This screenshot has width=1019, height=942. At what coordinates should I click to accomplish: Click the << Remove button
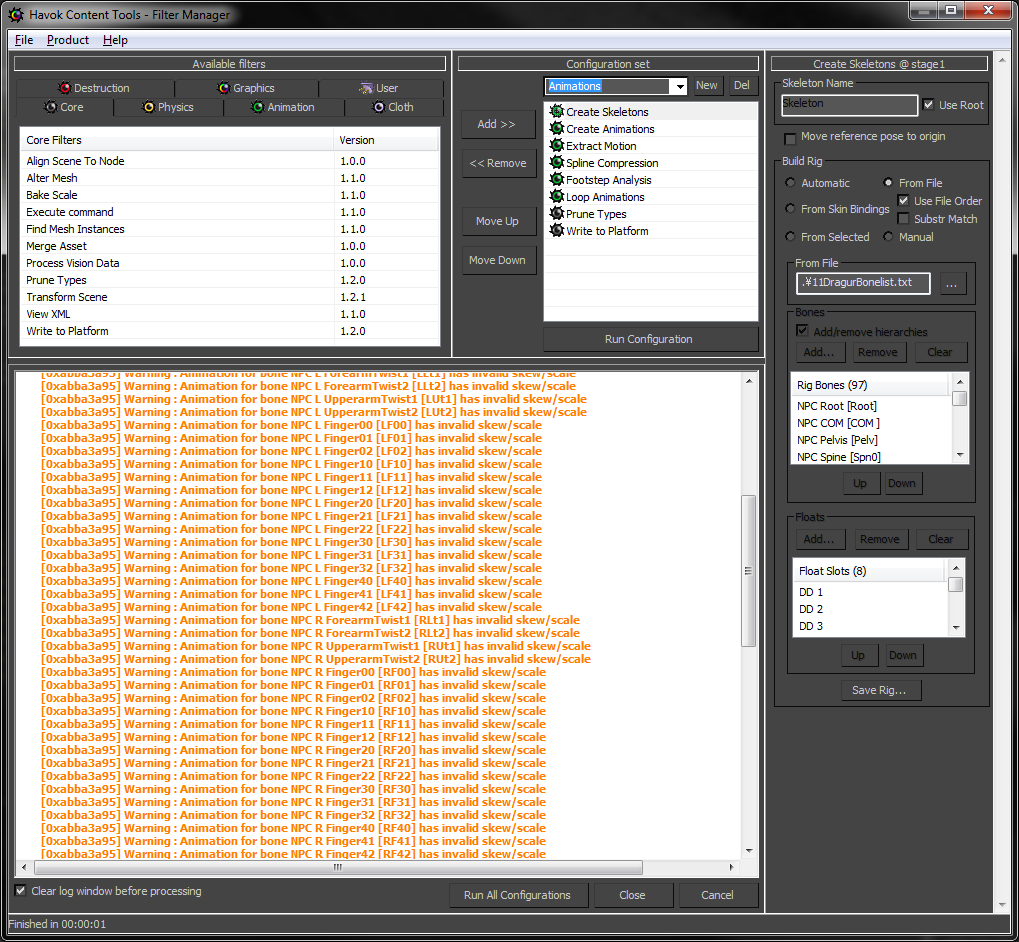coord(498,163)
